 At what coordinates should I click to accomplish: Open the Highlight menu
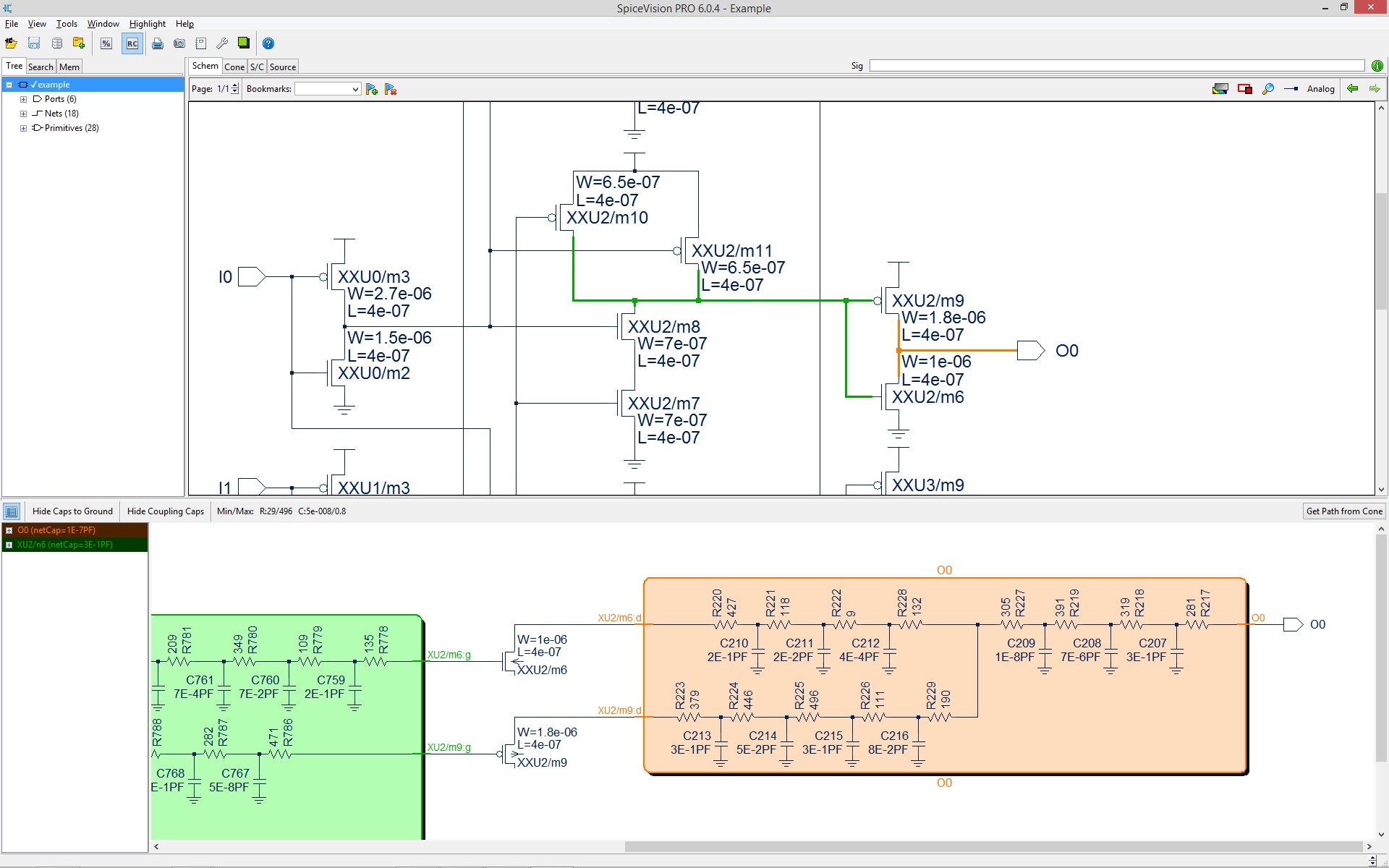pyautogui.click(x=147, y=23)
